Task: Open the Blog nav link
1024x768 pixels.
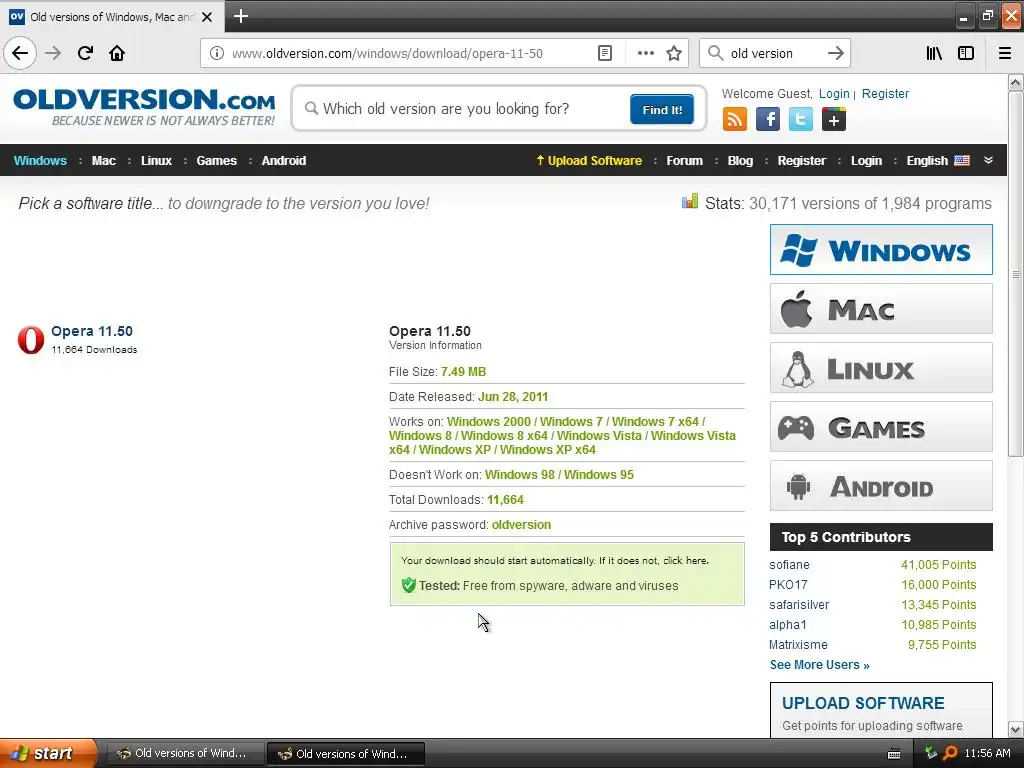Action: 740,161
